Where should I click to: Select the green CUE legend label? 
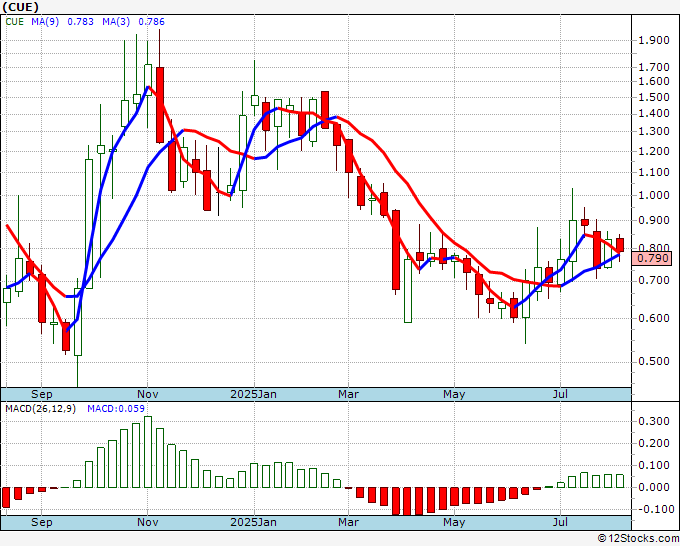coord(15,22)
